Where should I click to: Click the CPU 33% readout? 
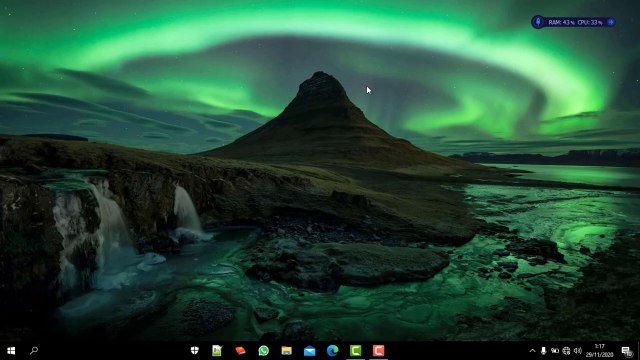(590, 22)
